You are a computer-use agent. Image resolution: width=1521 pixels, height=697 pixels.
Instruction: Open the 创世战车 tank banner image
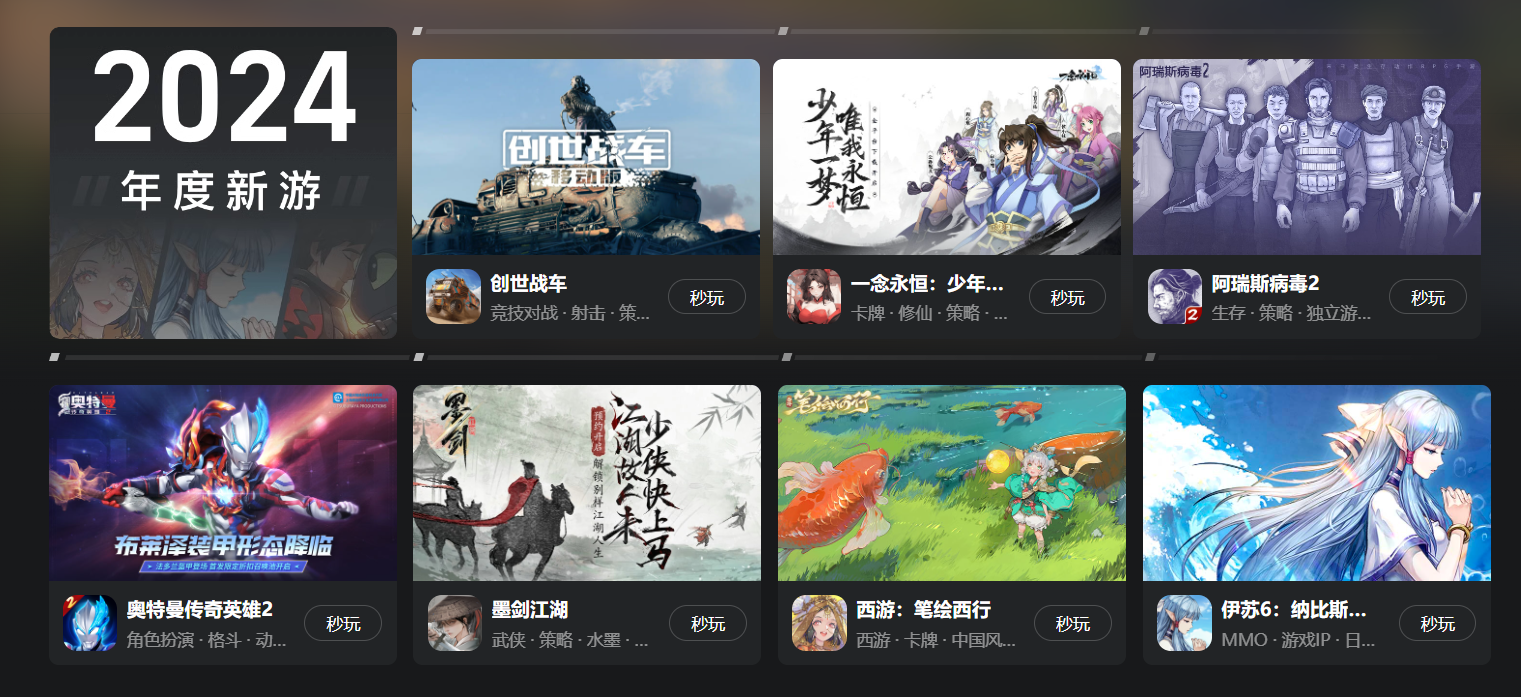[586, 157]
